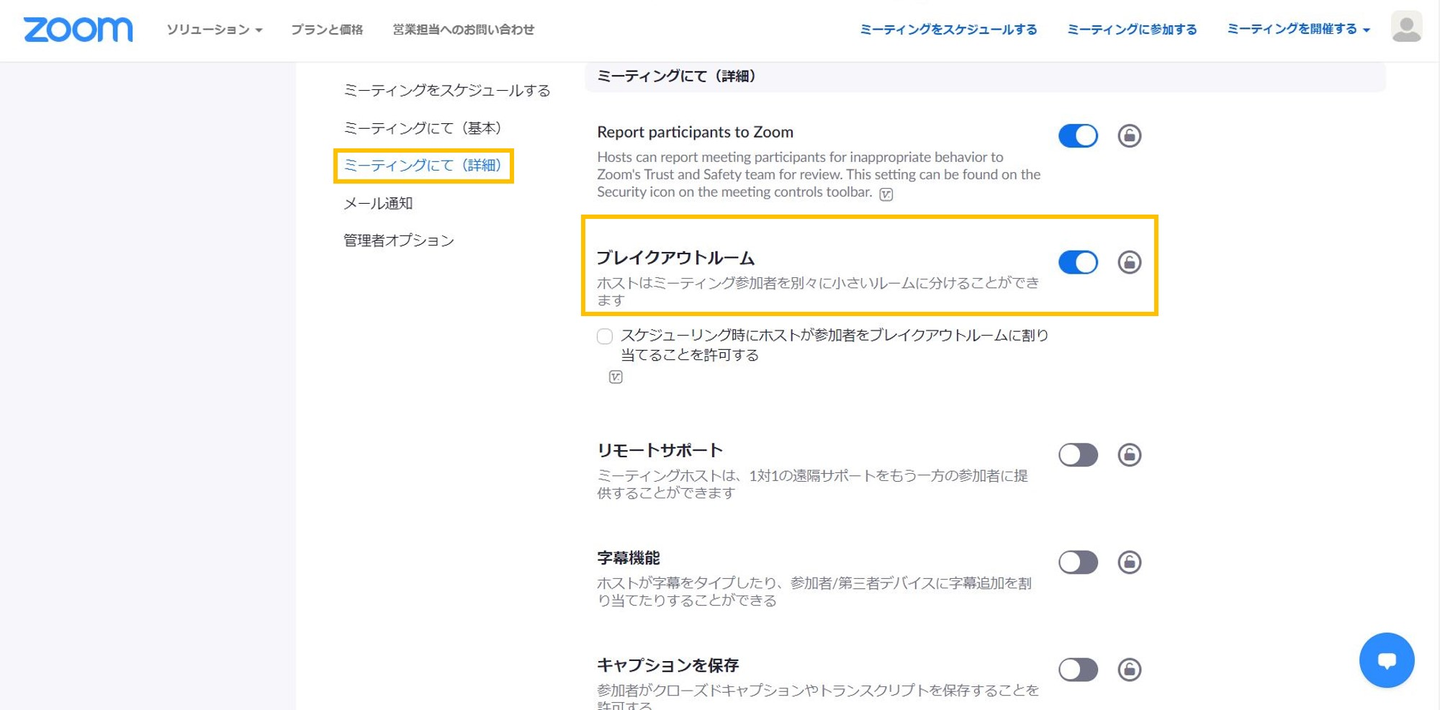The image size is (1440, 710).
Task: Click info icon below breakout room checkbox
Action: pyautogui.click(x=615, y=377)
